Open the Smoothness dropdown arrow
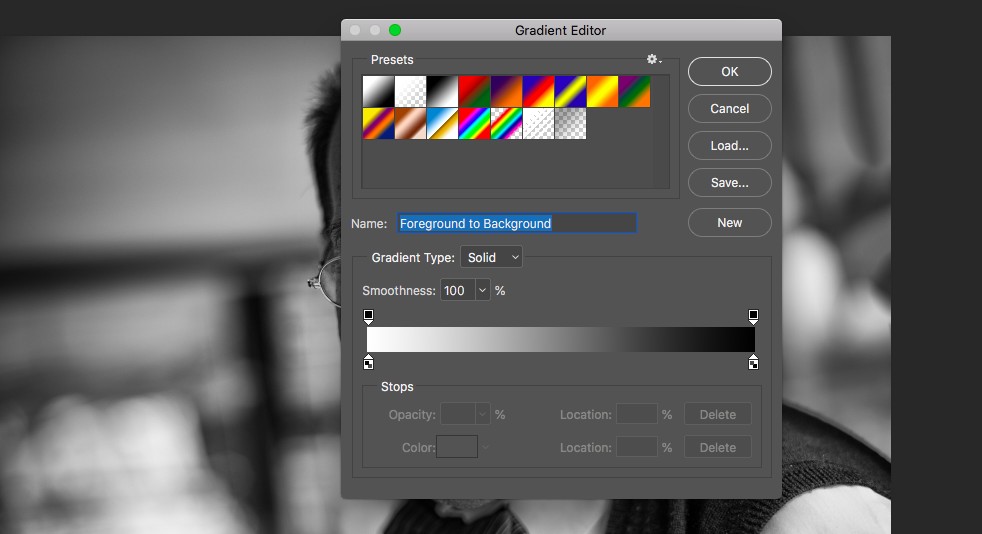Screen dimensions: 982x534 [x=482, y=290]
